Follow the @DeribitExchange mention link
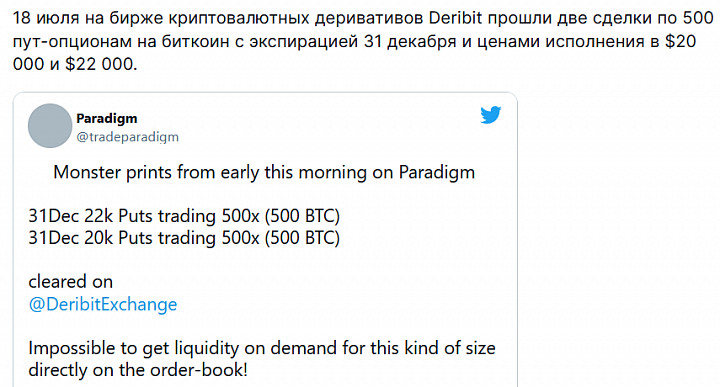The width and height of the screenshot is (720, 387). 103,304
